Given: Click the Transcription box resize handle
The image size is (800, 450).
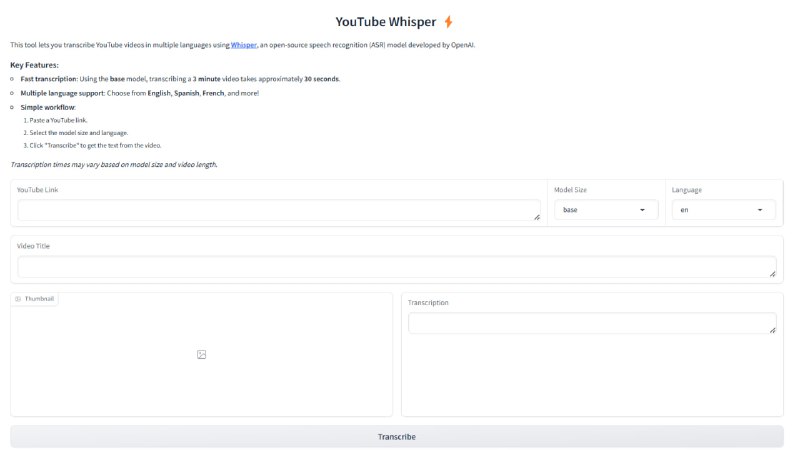Looking at the screenshot, I should pos(772,329).
